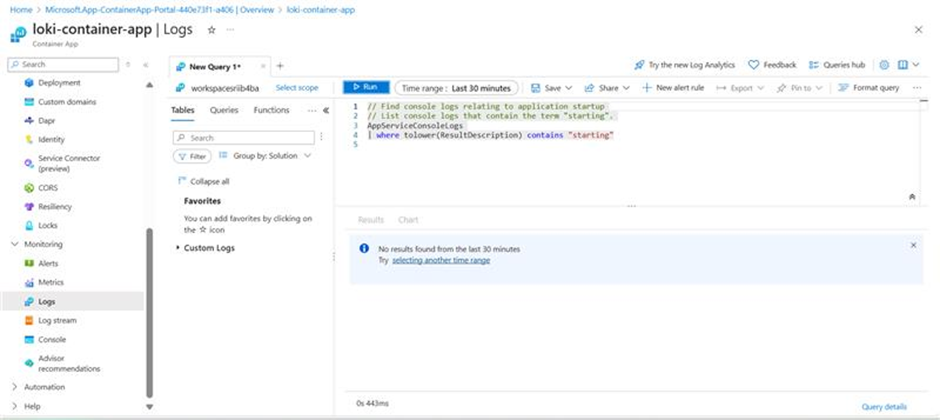940x420 pixels.
Task: Open the Log Analytics settings gear
Action: [884, 65]
